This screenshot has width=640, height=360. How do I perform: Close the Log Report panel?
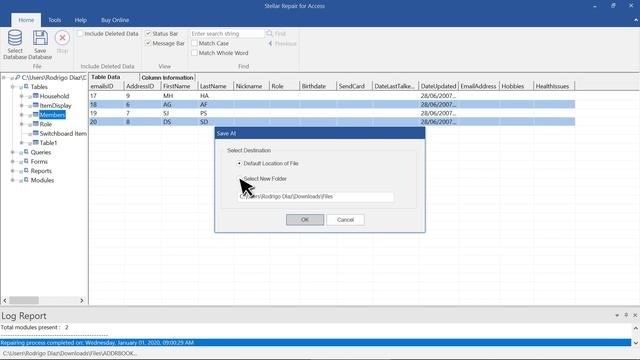[635, 315]
